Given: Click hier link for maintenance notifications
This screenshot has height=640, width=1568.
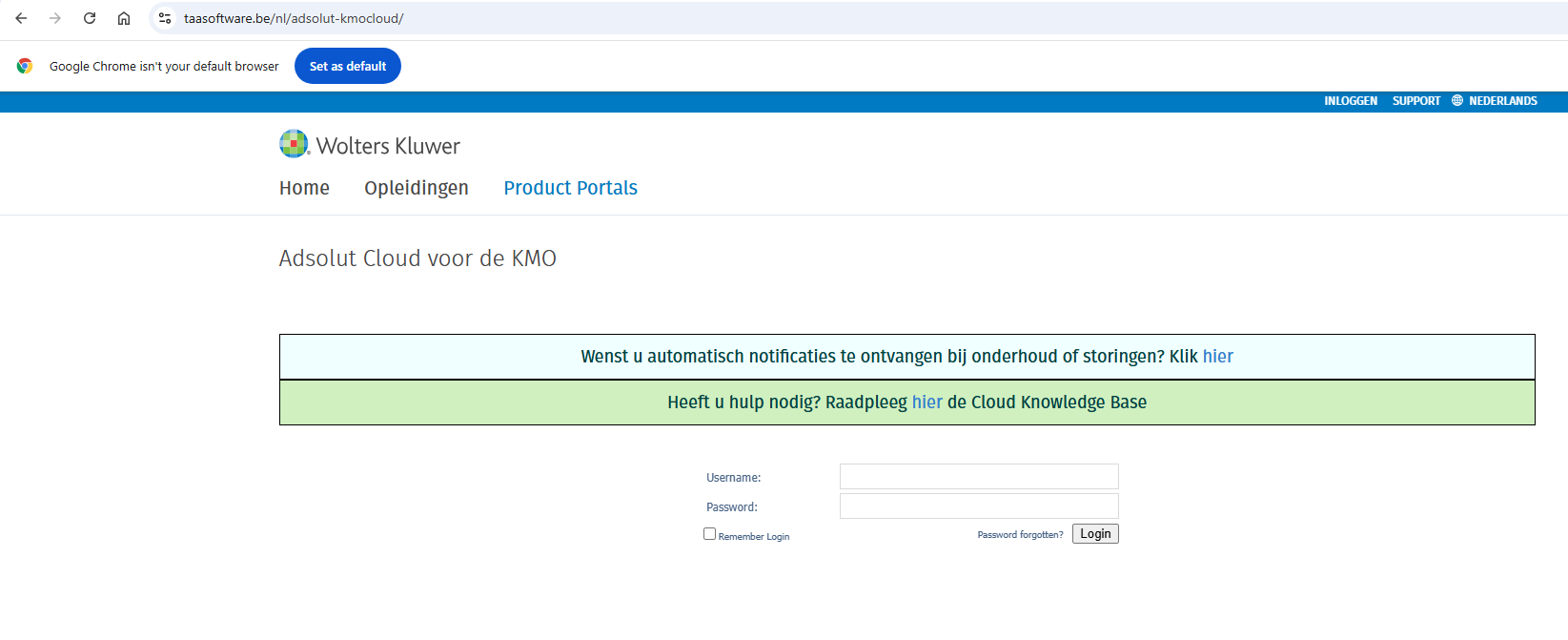Looking at the screenshot, I should click(1217, 357).
